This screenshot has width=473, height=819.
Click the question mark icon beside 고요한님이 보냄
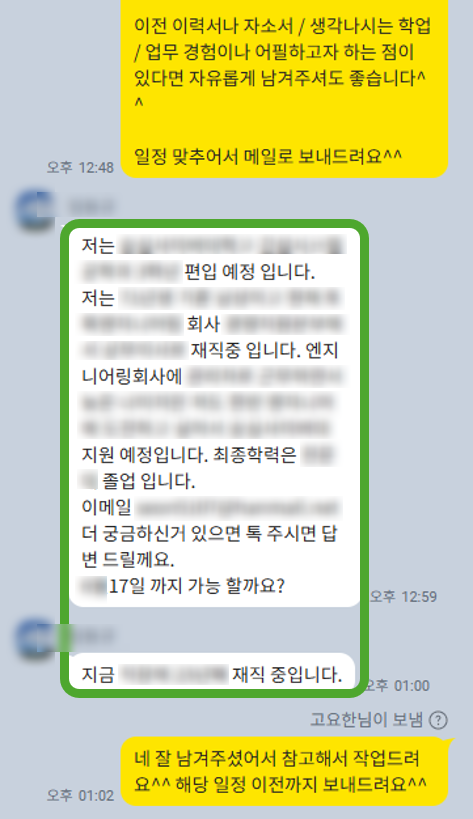437,720
